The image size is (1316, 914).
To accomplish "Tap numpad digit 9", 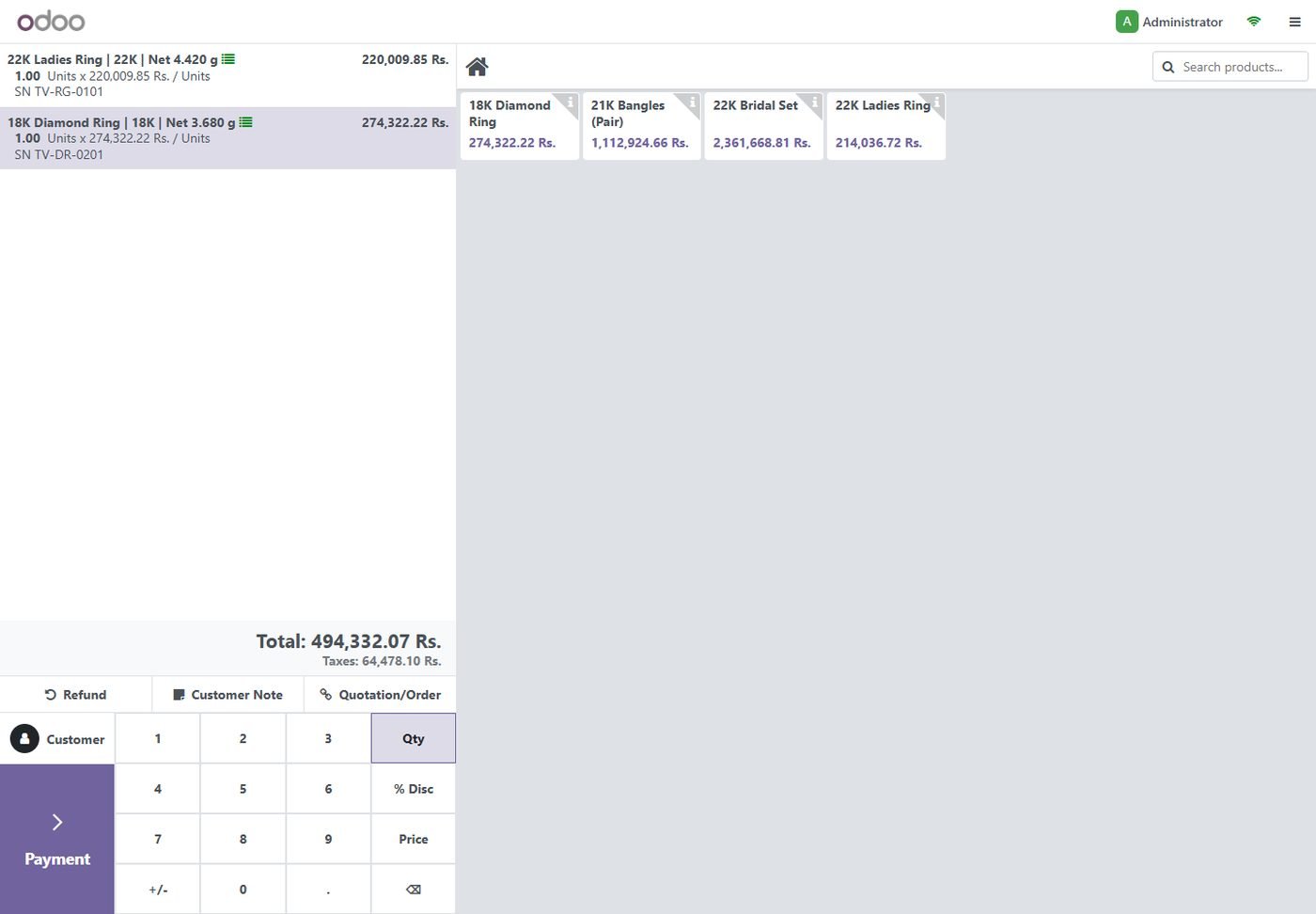I will point(328,839).
